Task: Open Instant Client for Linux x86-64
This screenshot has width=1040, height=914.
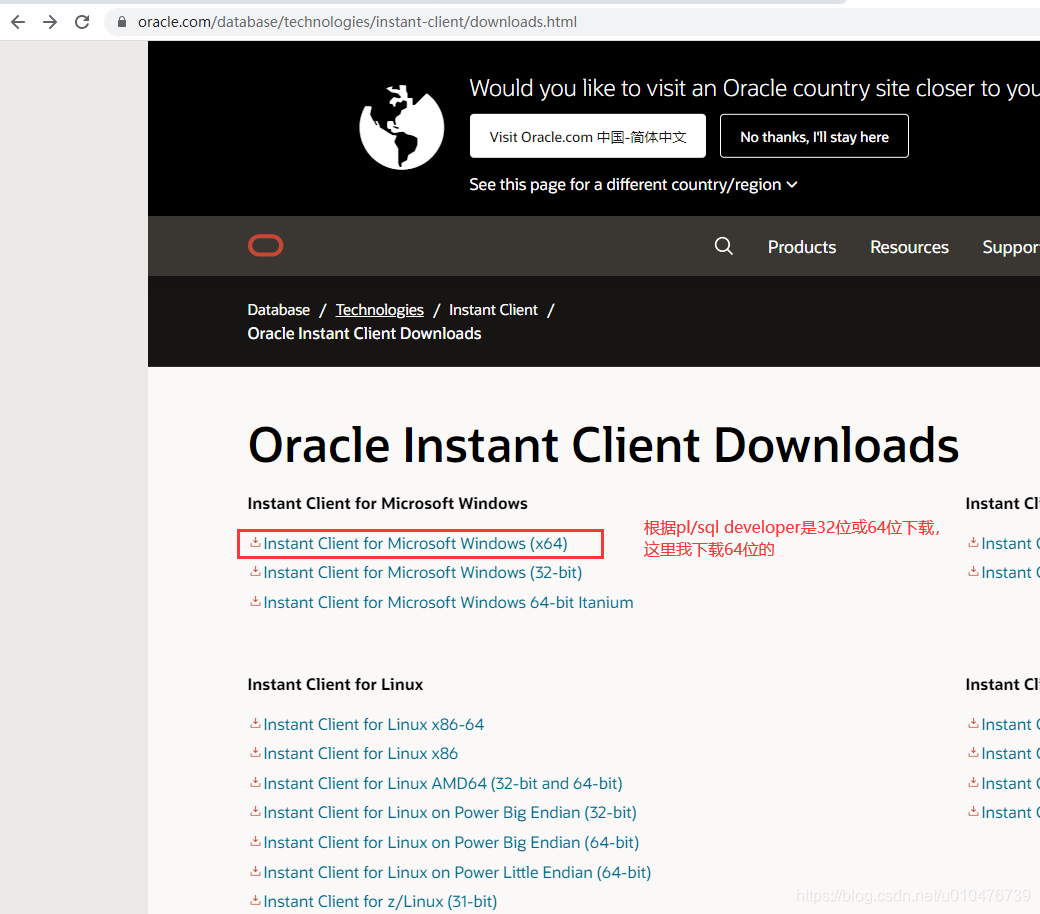Action: point(373,724)
